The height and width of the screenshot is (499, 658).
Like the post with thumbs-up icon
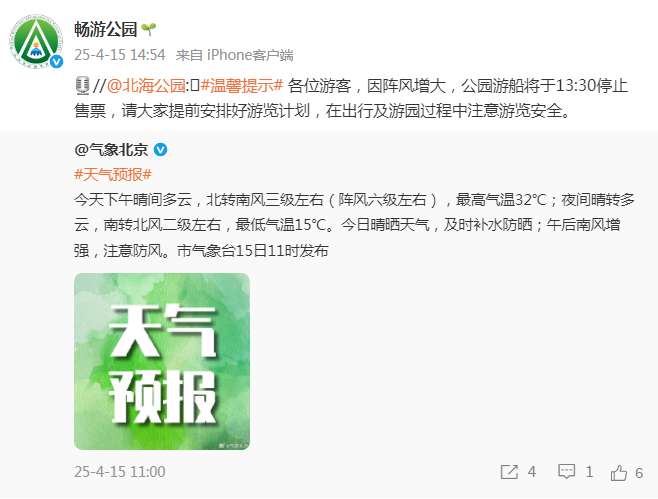619,473
